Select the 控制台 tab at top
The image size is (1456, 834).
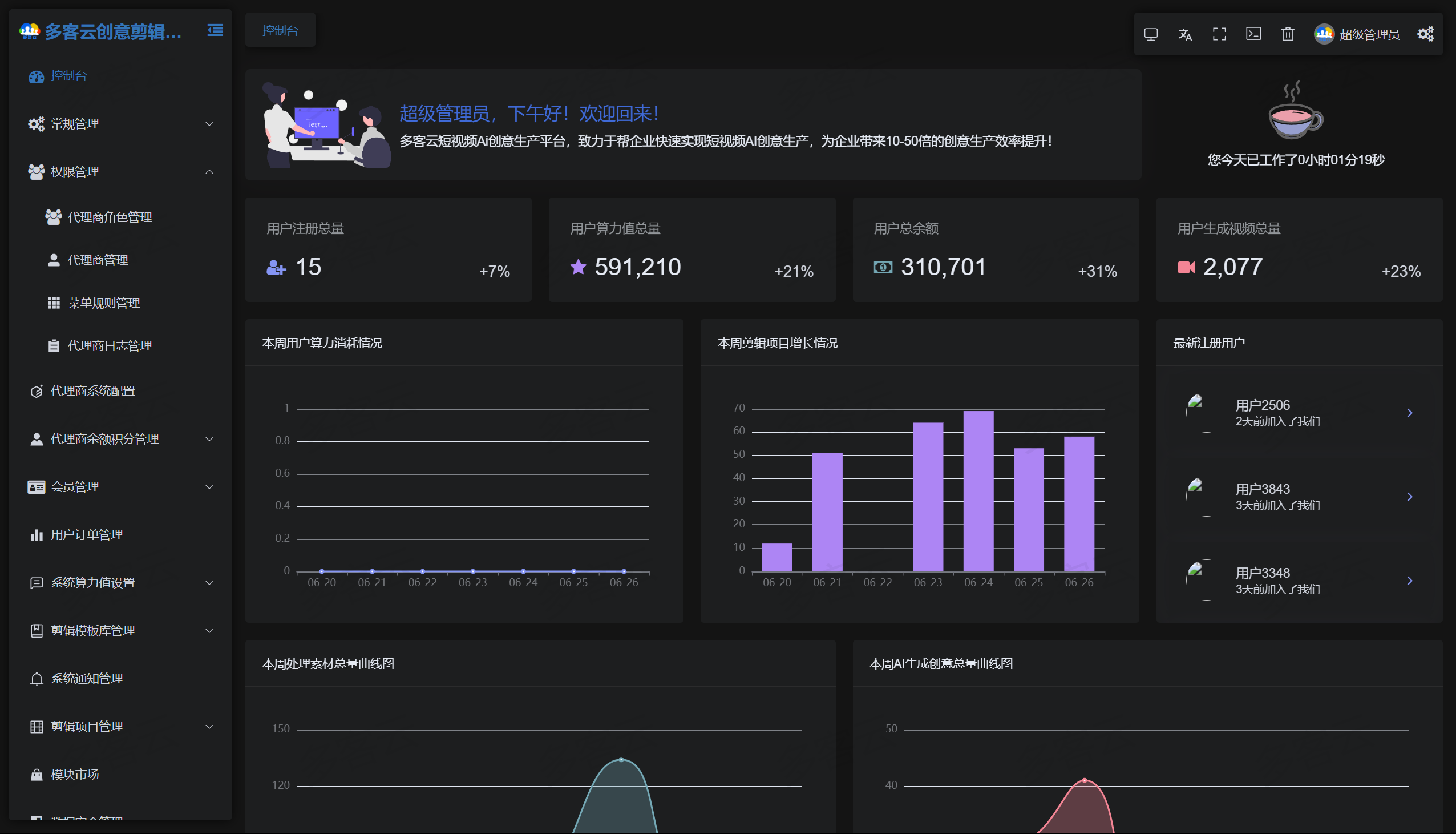[x=280, y=30]
